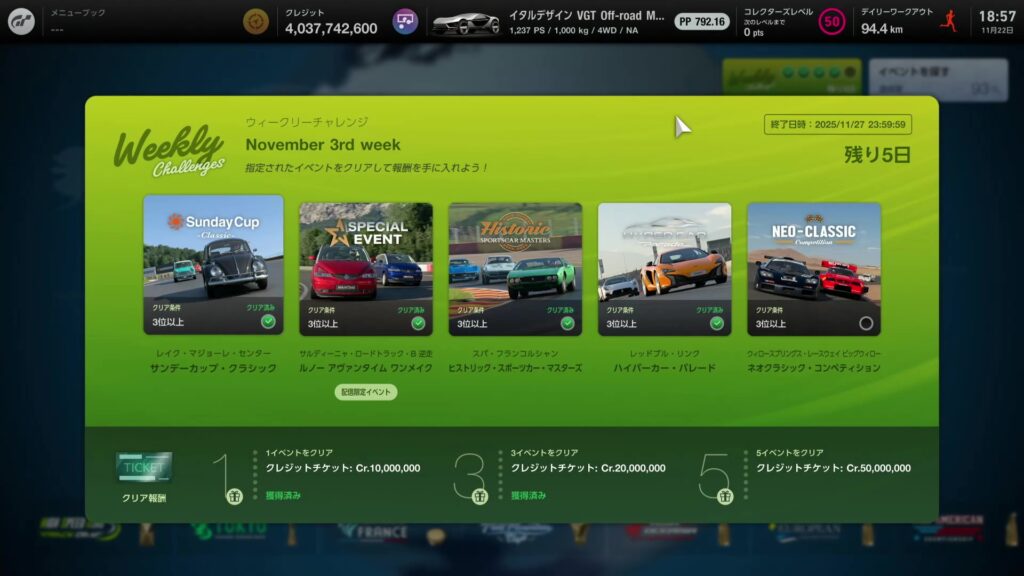Click the green ticket reward icon
Screen dimensions: 1024x576
(x=144, y=468)
